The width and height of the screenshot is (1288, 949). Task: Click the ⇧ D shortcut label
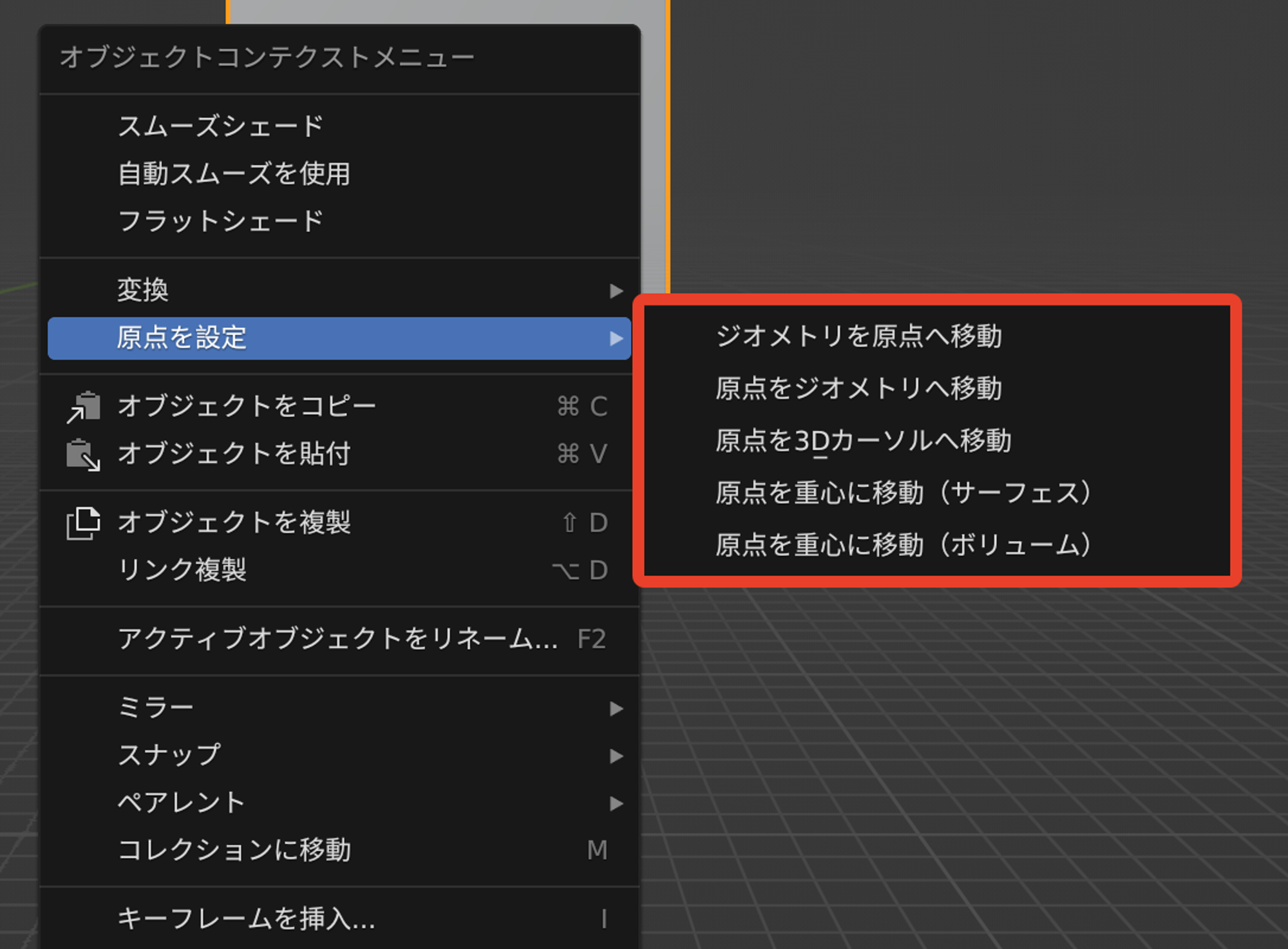(585, 522)
